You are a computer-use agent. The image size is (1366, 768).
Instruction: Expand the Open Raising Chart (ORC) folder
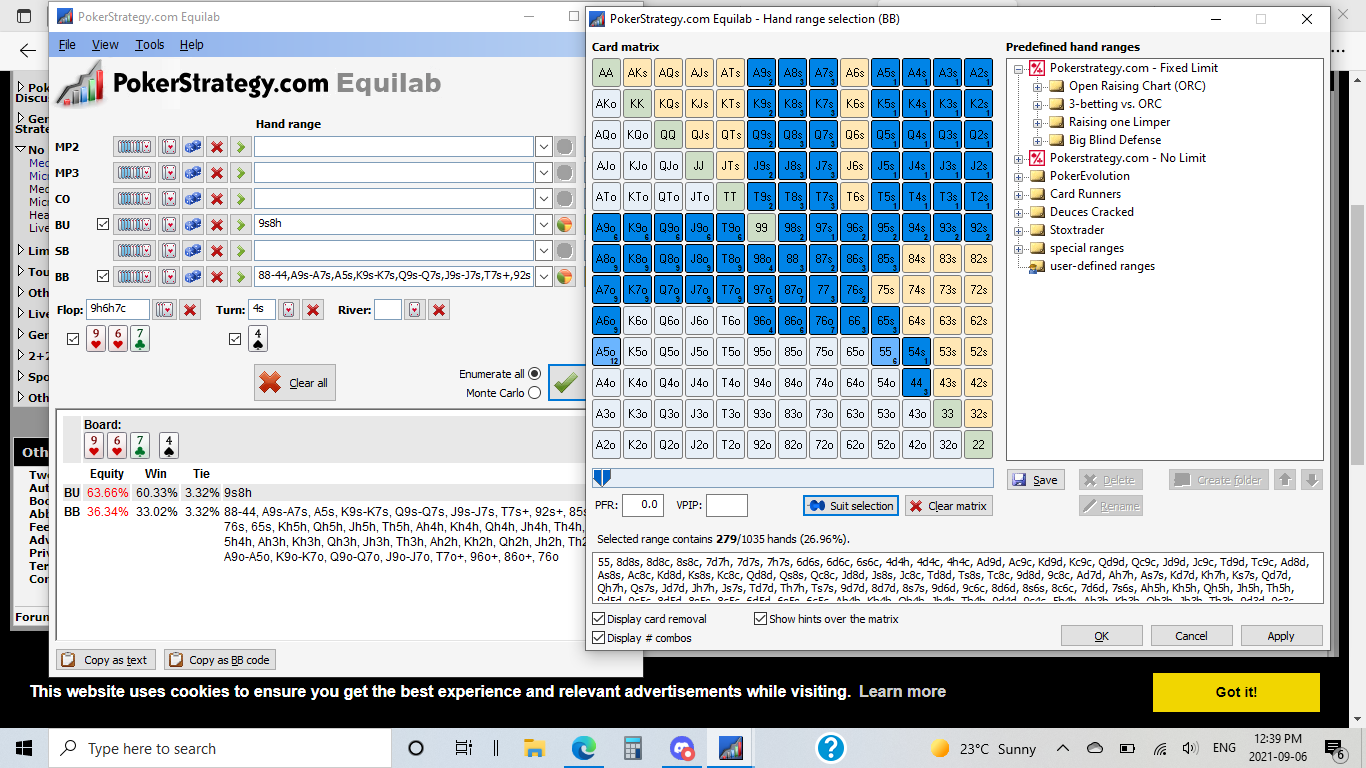click(1038, 86)
